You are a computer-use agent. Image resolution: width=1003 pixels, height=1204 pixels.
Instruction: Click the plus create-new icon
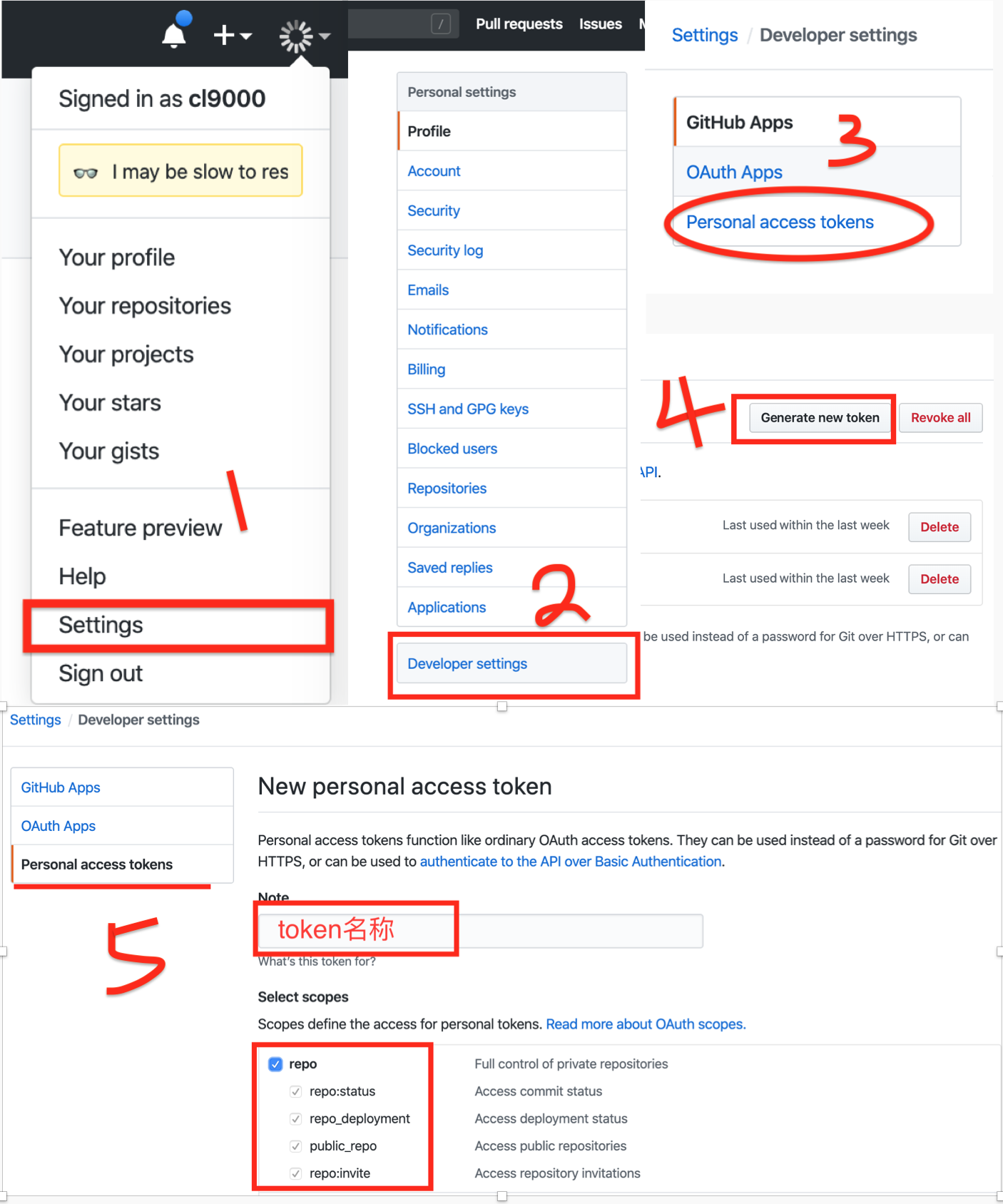click(224, 35)
